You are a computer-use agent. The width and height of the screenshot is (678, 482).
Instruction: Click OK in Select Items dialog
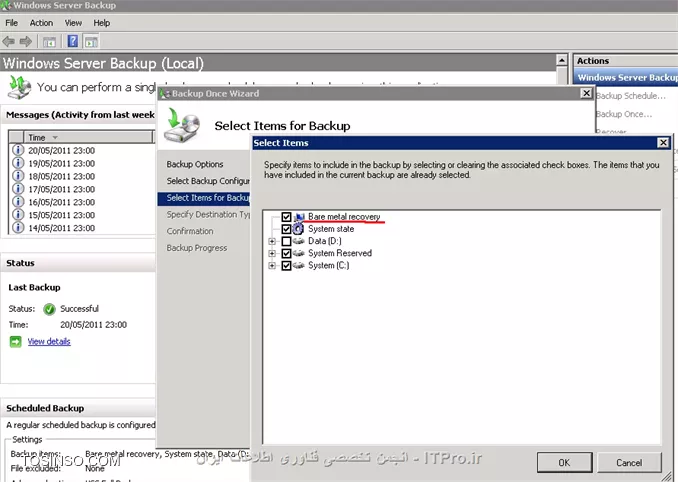pos(564,463)
